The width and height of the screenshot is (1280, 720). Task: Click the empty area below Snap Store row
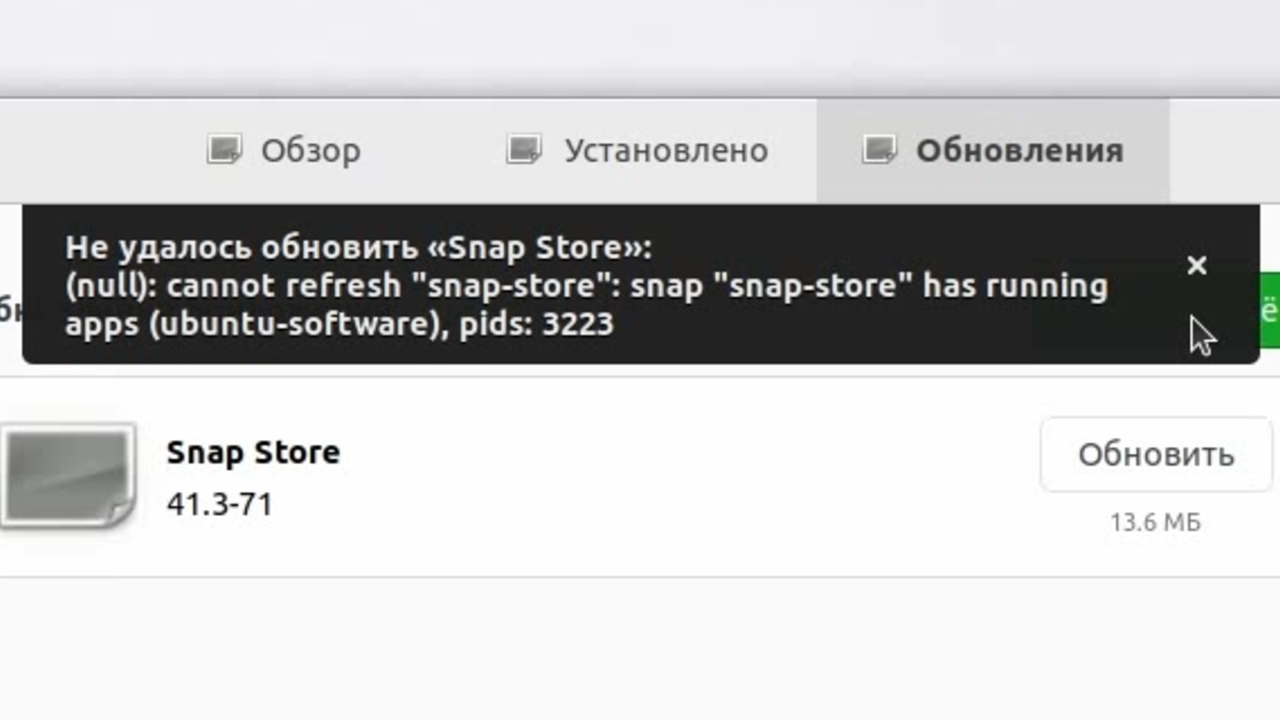click(x=640, y=648)
